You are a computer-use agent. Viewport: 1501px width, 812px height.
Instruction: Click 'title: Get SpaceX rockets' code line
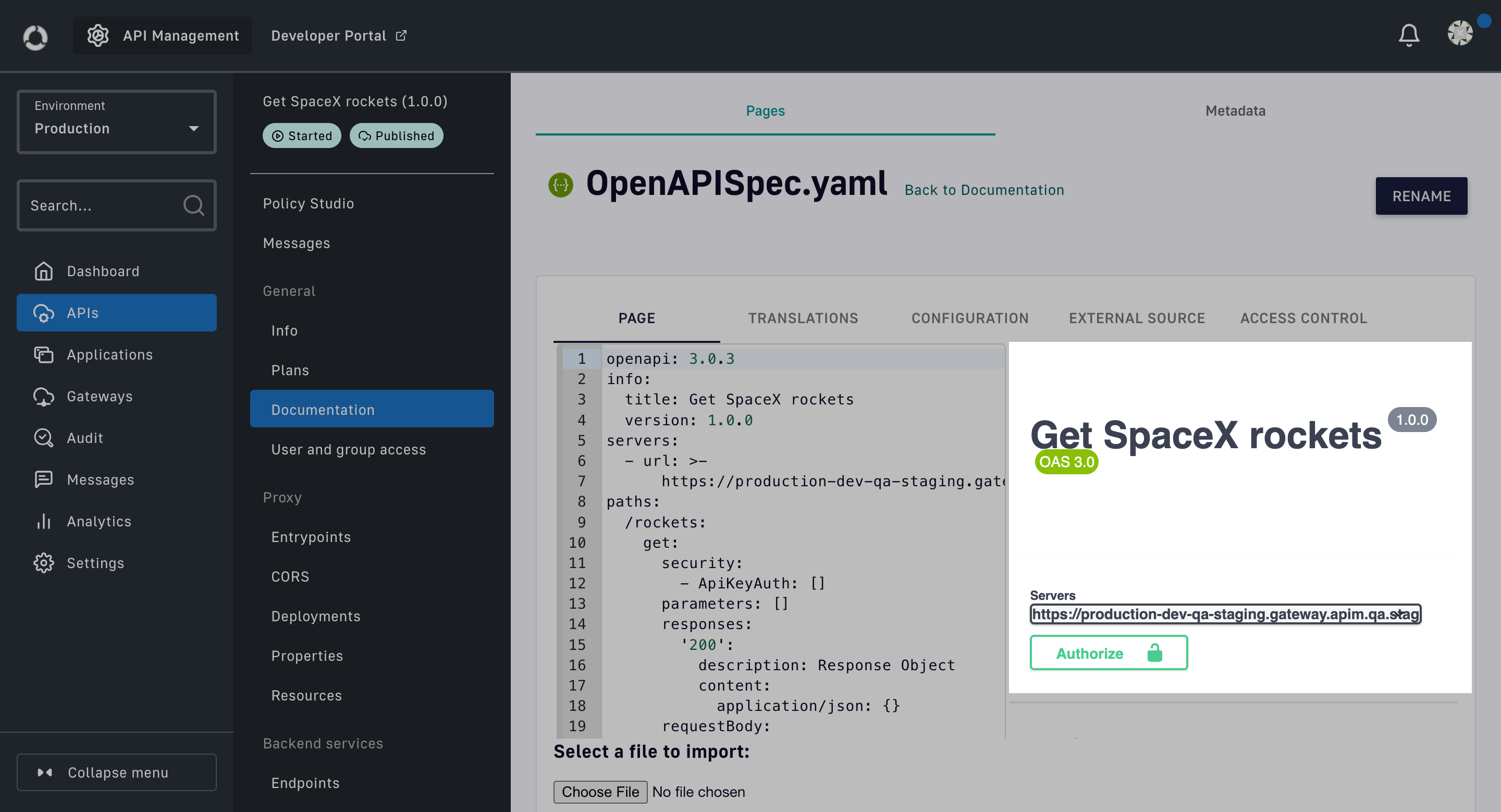point(739,399)
